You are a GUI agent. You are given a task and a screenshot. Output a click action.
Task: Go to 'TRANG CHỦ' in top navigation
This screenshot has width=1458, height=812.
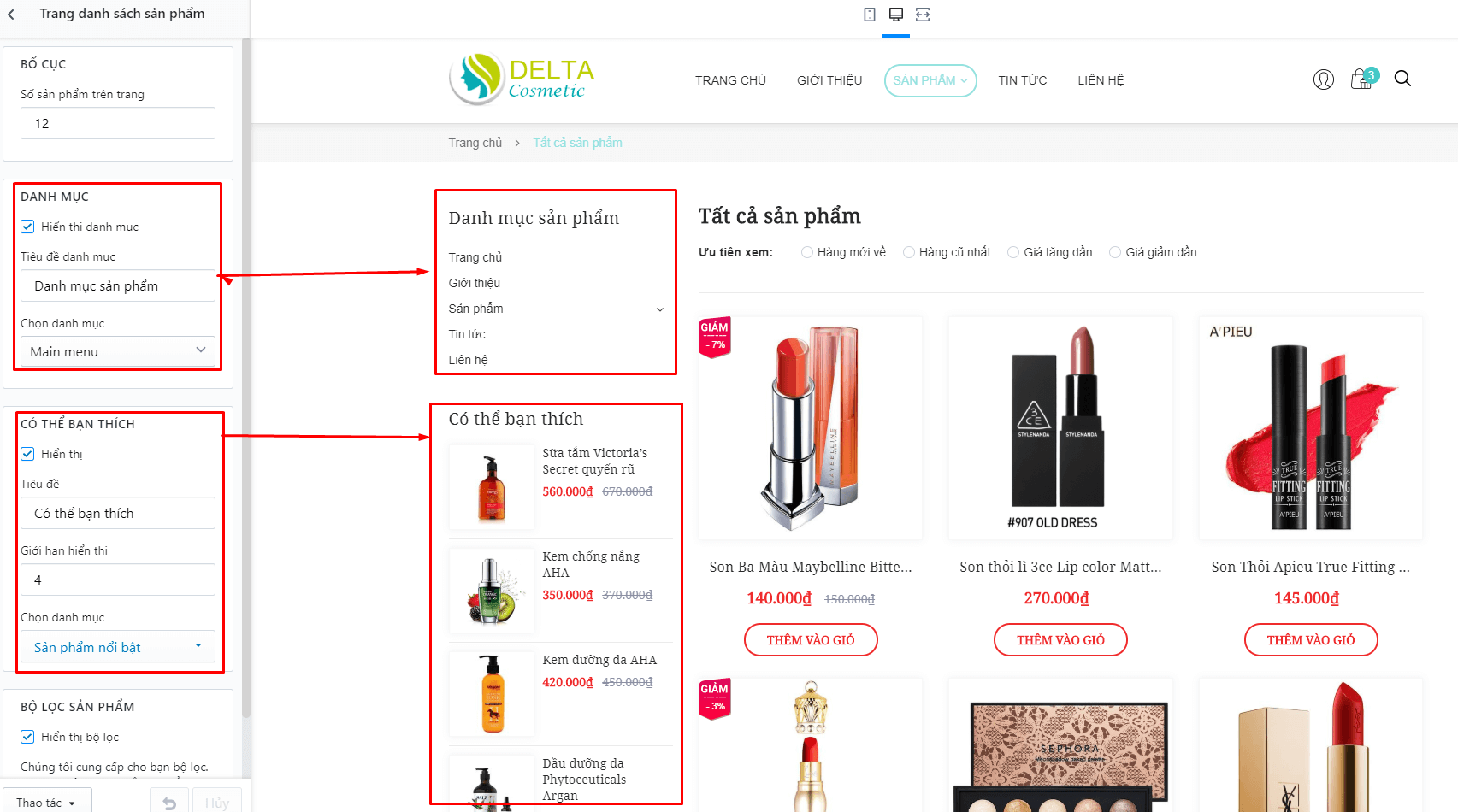[730, 80]
